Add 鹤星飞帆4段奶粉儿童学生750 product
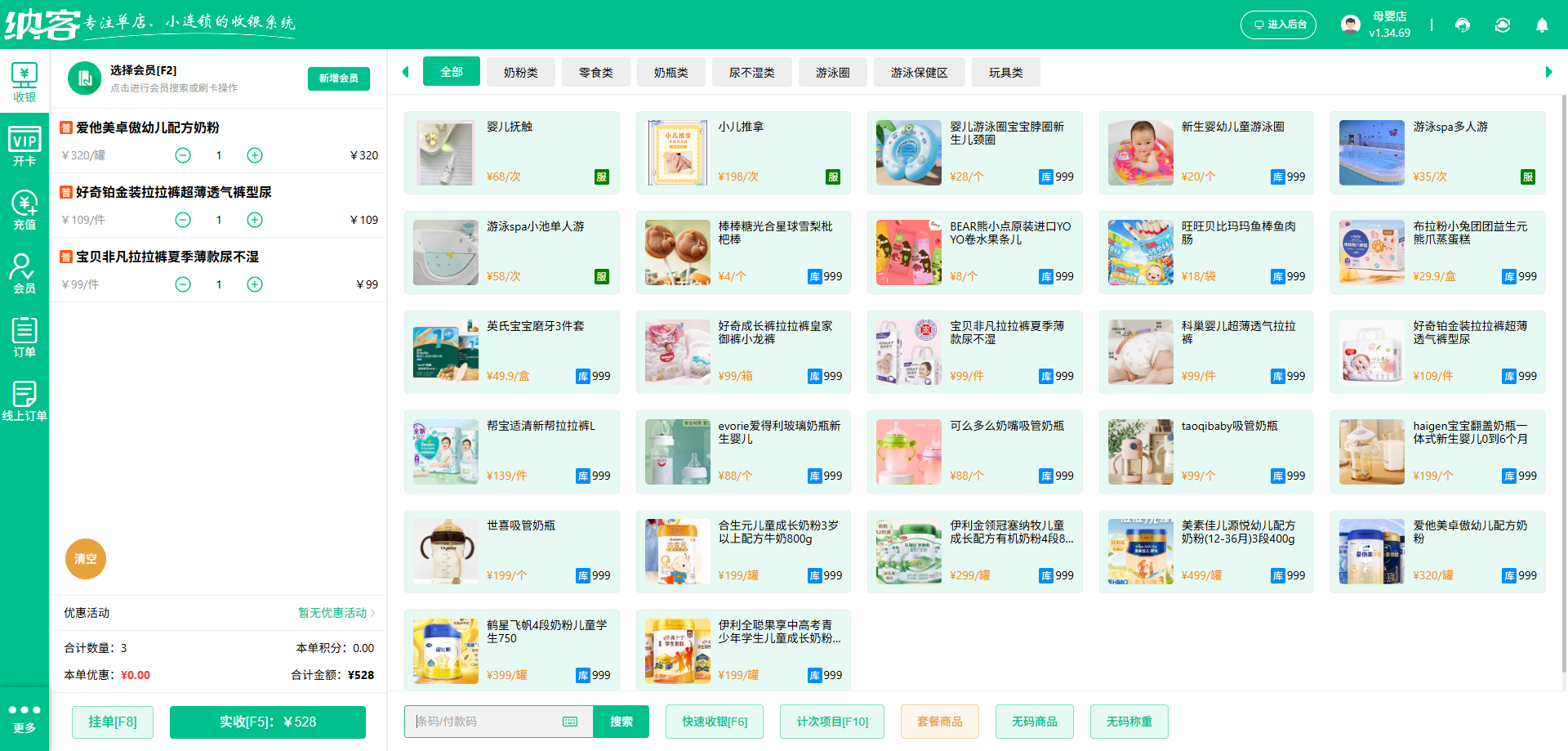The height and width of the screenshot is (751, 1568). pyautogui.click(x=512, y=651)
